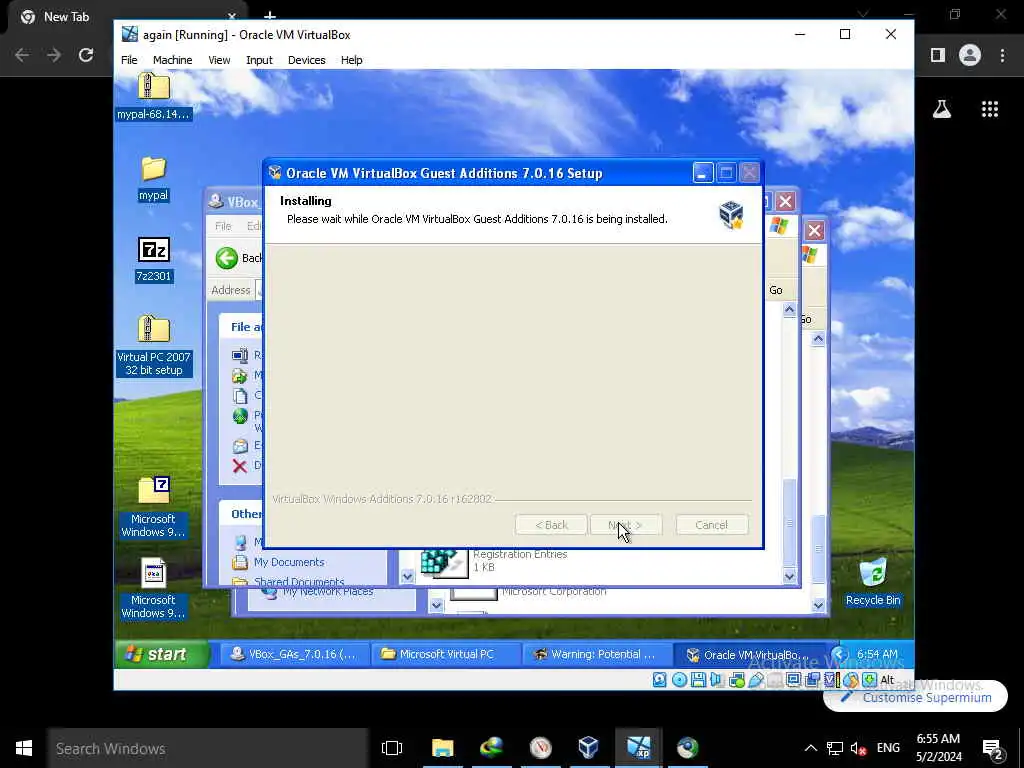Open the browser profile avatar
Screen dimensions: 1024x768
[x=970, y=55]
